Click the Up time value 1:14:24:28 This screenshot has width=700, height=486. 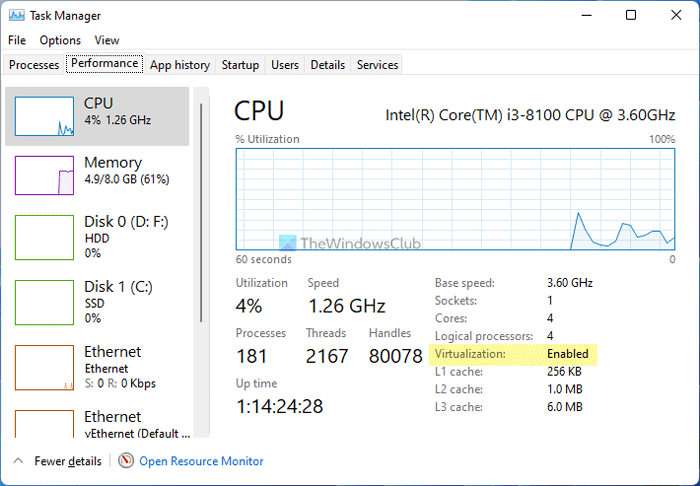click(x=279, y=406)
